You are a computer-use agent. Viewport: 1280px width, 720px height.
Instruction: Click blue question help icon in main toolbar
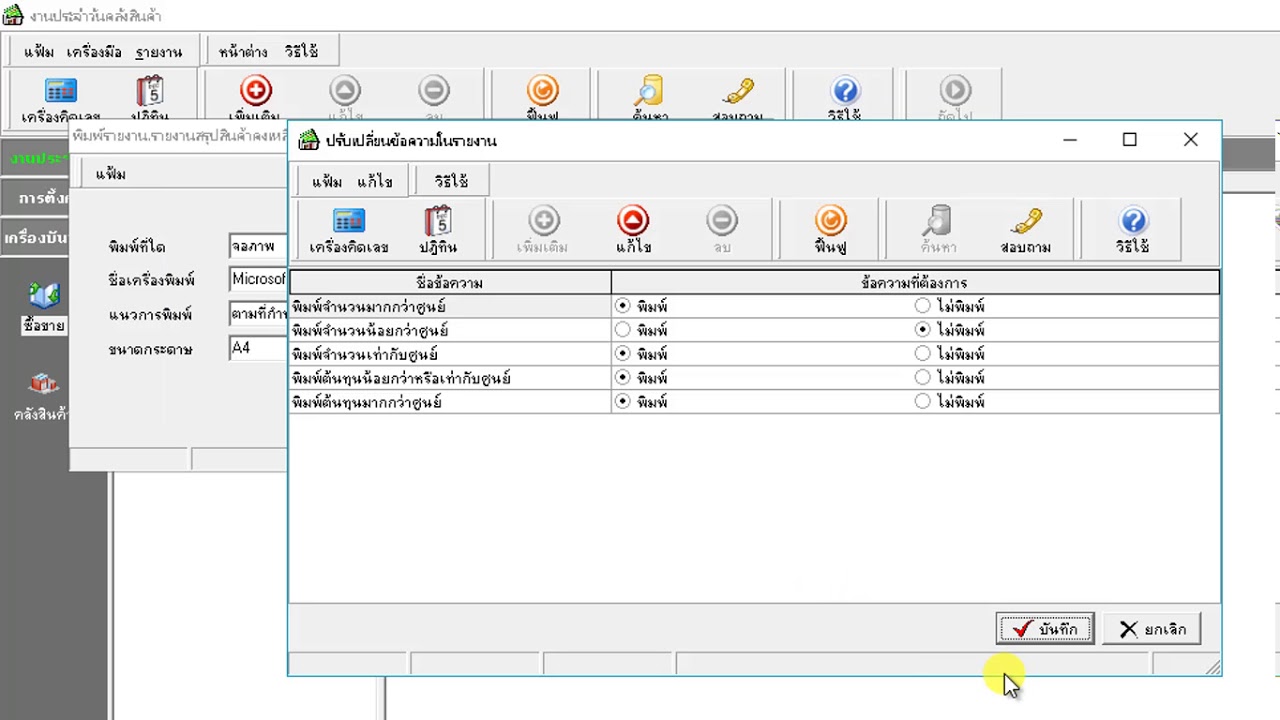tap(845, 91)
